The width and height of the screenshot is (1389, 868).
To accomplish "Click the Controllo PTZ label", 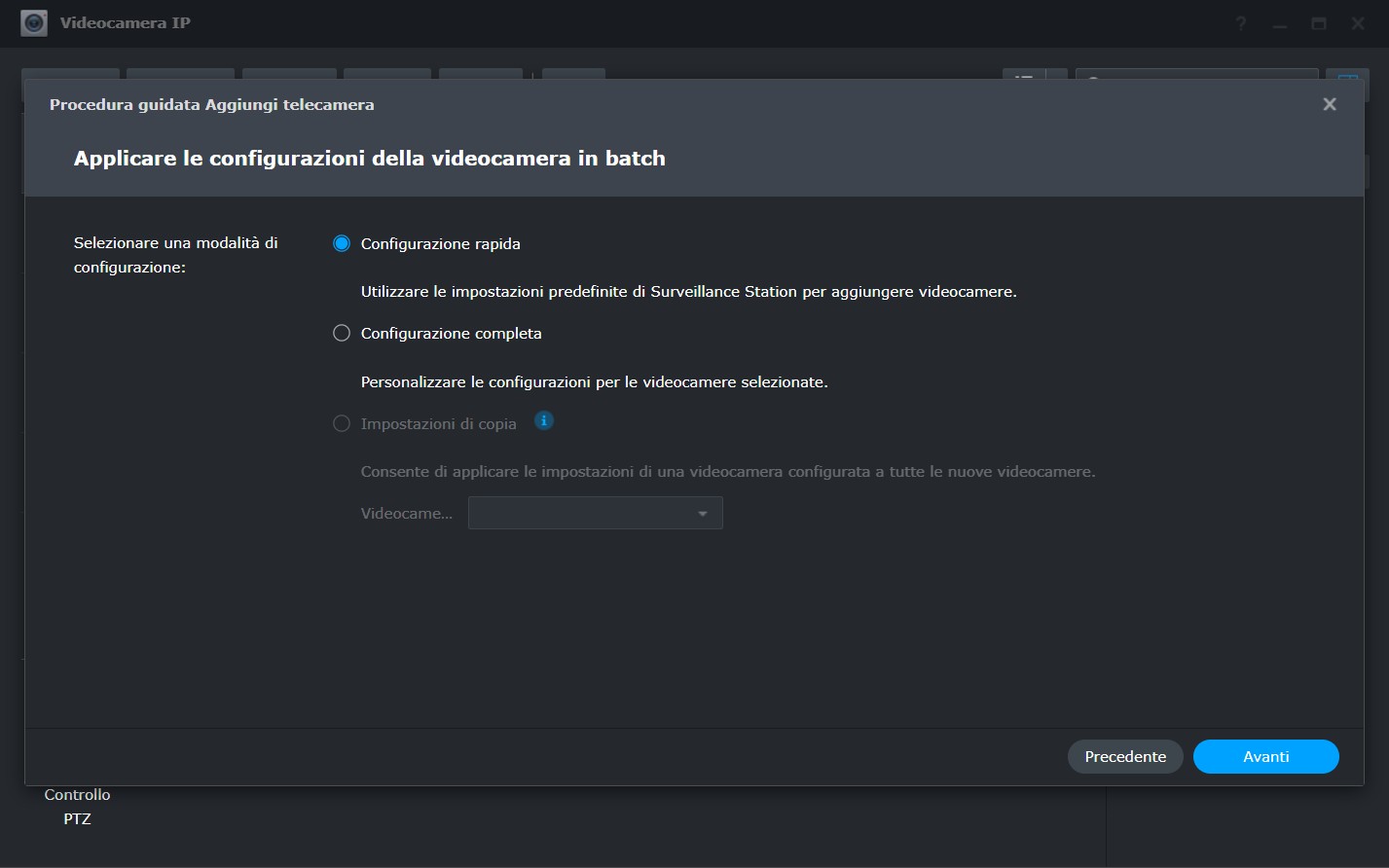I will coord(77,807).
